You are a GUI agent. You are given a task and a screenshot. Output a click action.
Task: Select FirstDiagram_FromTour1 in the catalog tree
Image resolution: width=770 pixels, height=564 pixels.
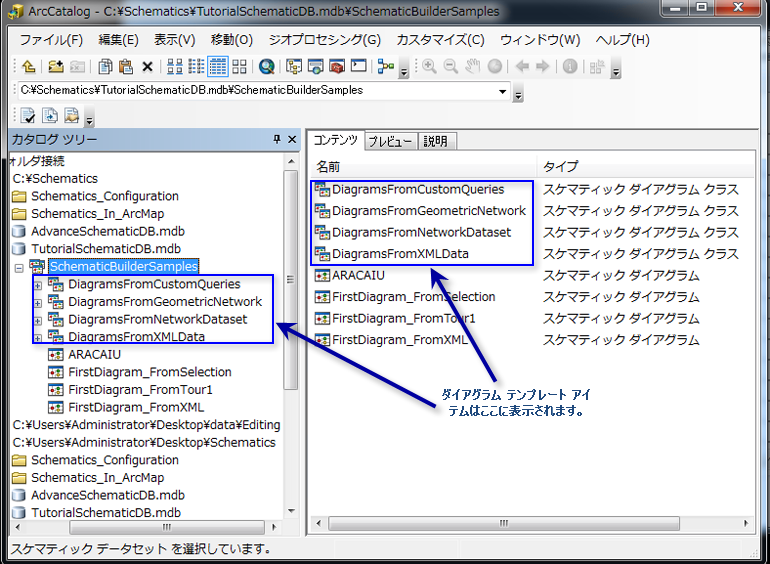[140, 390]
